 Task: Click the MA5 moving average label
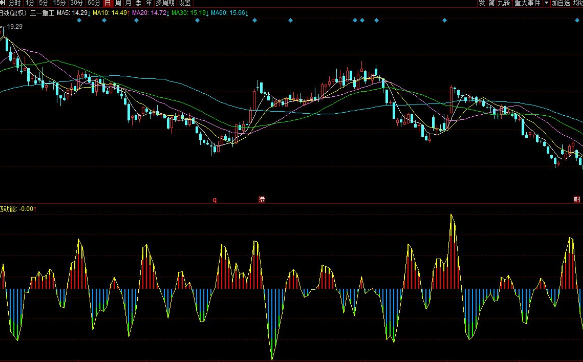(x=73, y=13)
